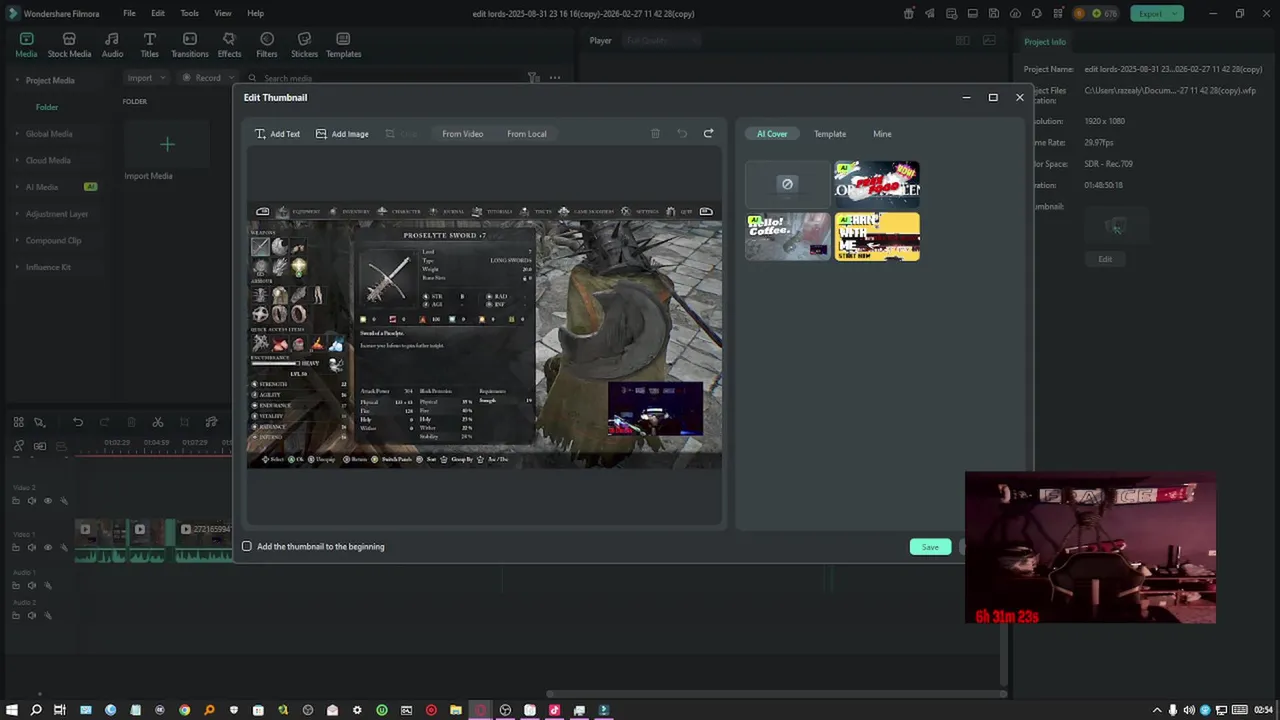The width and height of the screenshot is (1280, 720).
Task: Open the Audio tab
Action: click(112, 45)
